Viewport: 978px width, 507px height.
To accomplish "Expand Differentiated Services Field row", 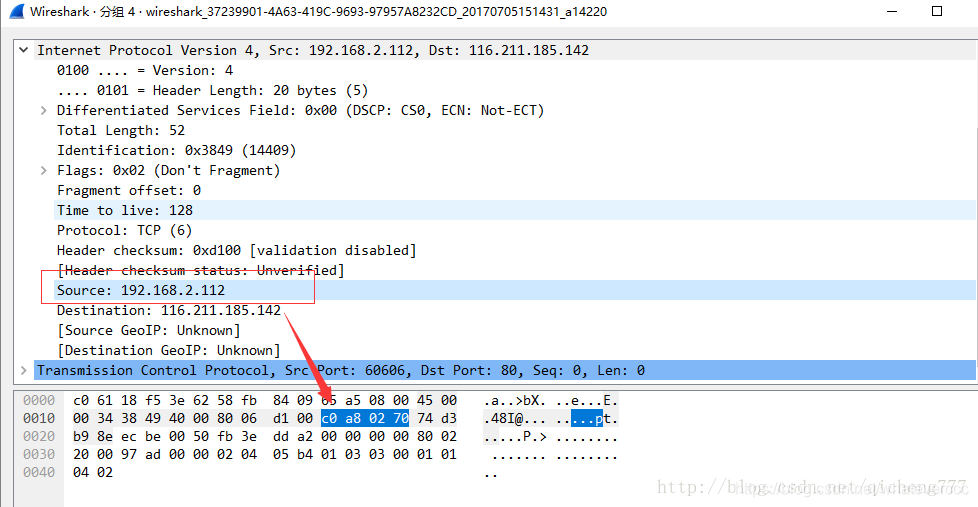I will (x=44, y=110).
